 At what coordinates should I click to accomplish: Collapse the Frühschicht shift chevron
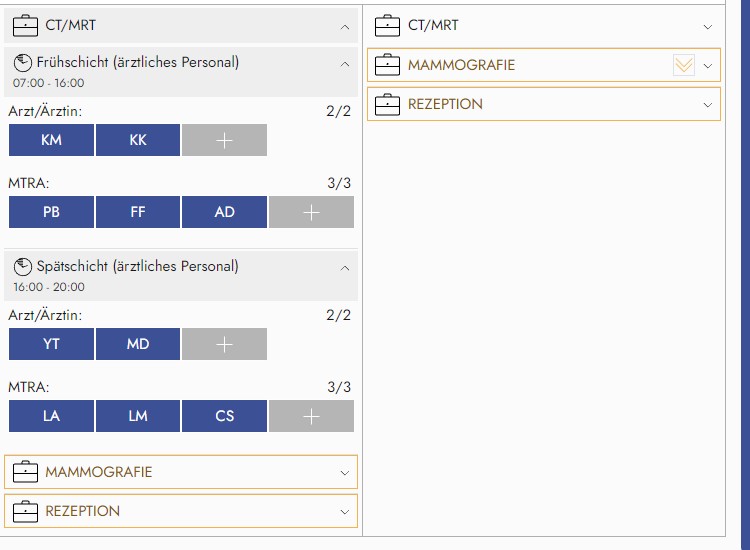pyautogui.click(x=345, y=64)
